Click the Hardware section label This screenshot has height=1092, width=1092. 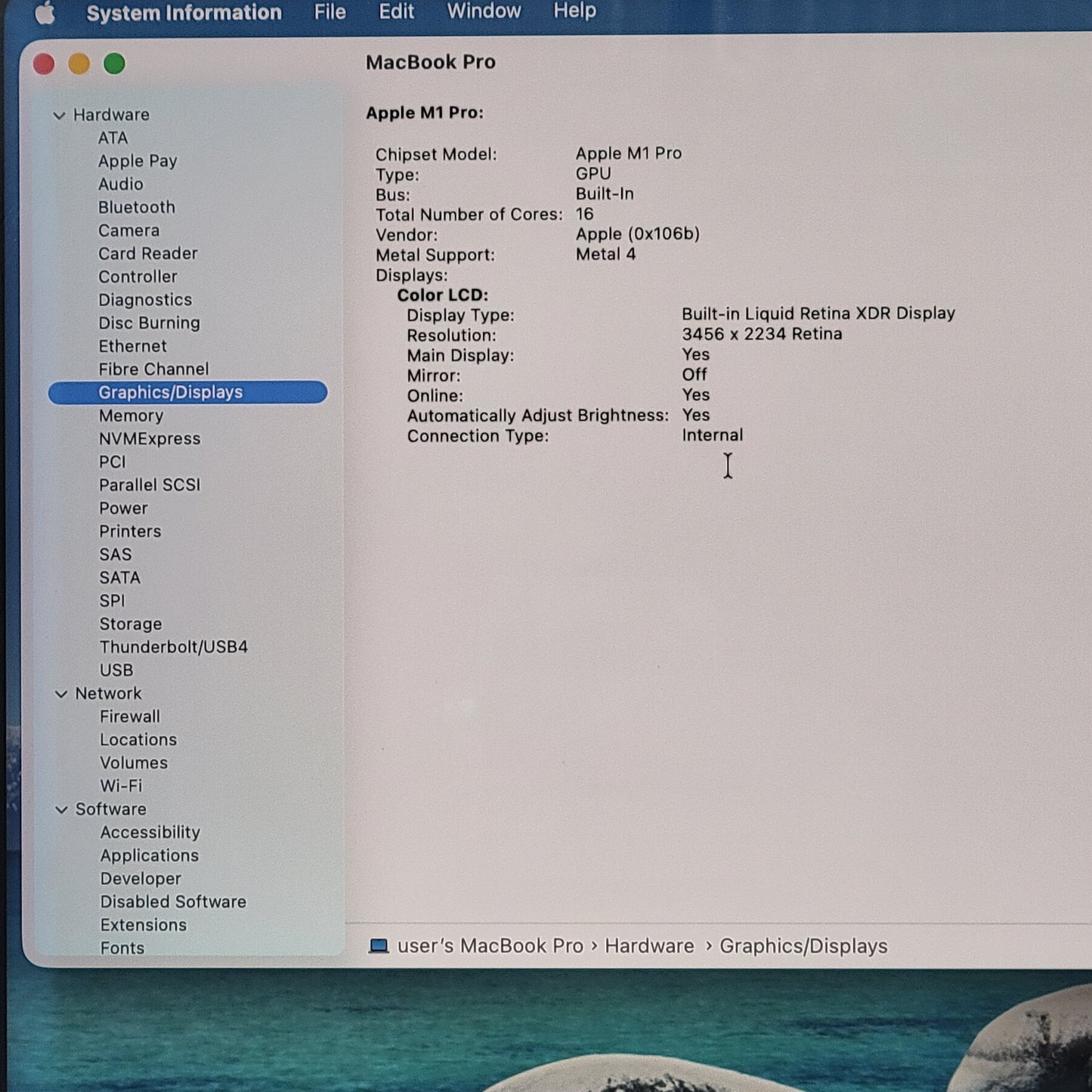click(x=111, y=115)
